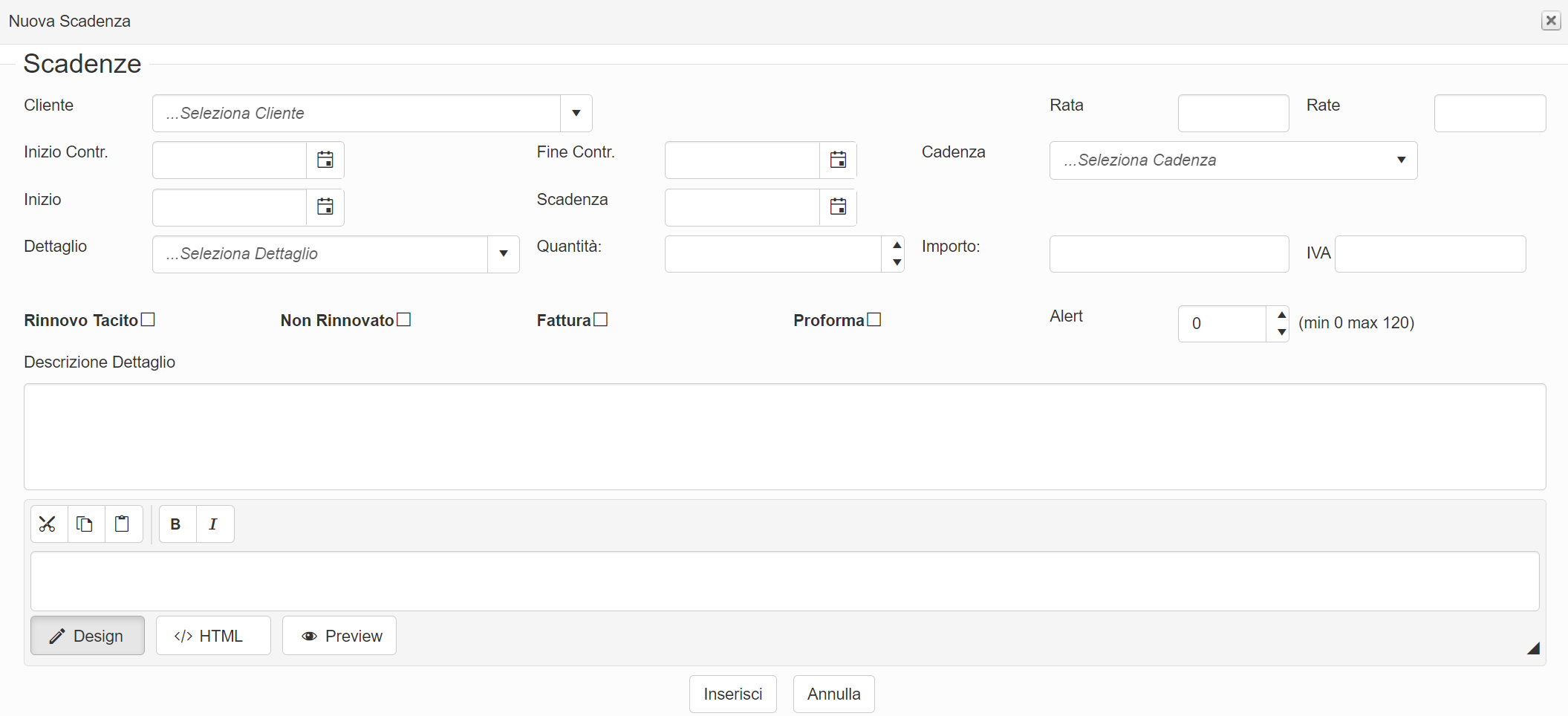This screenshot has height=716, width=1568.
Task: Click the Annulla button
Action: [x=833, y=694]
